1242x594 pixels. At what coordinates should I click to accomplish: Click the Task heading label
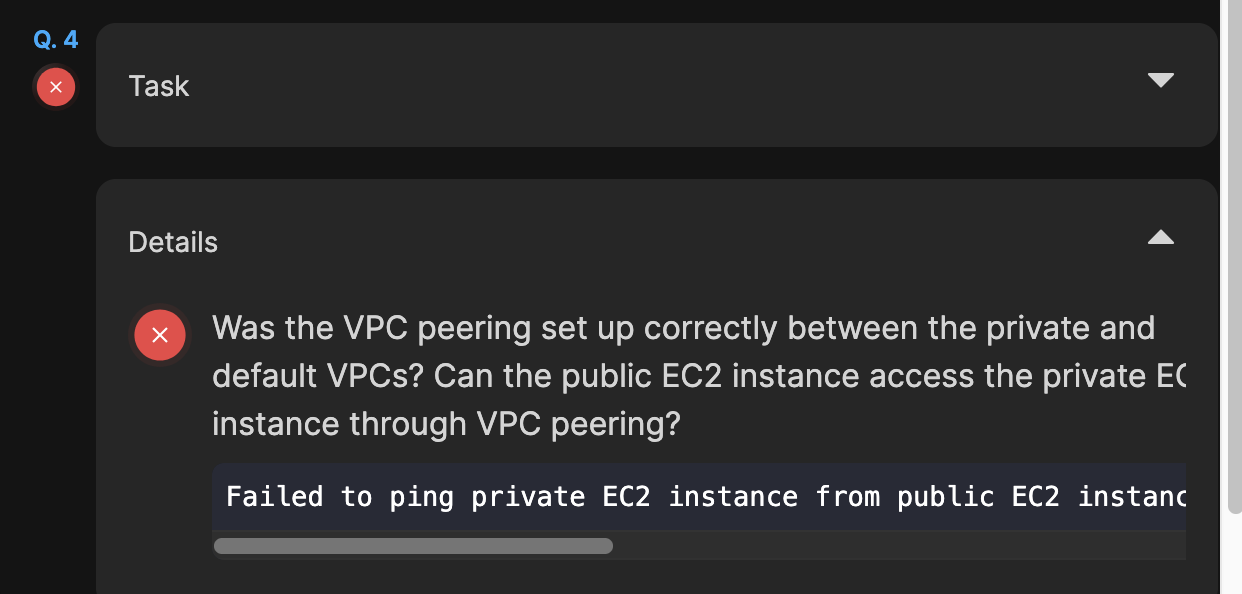(159, 86)
